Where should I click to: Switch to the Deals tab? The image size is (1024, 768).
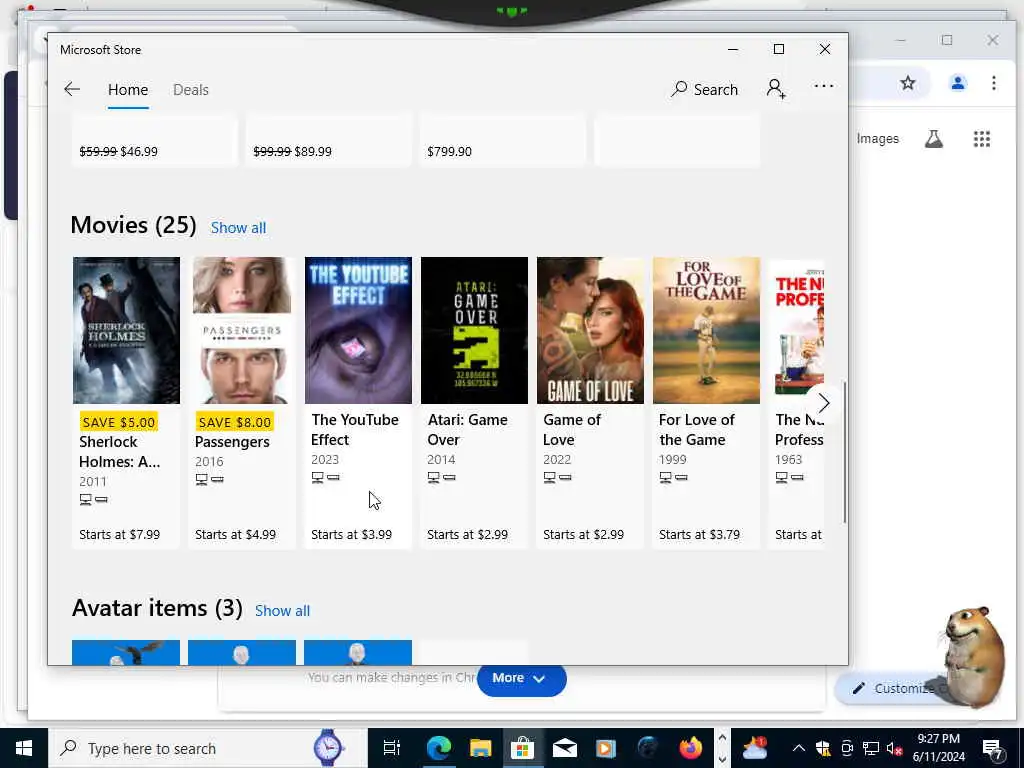(x=191, y=89)
